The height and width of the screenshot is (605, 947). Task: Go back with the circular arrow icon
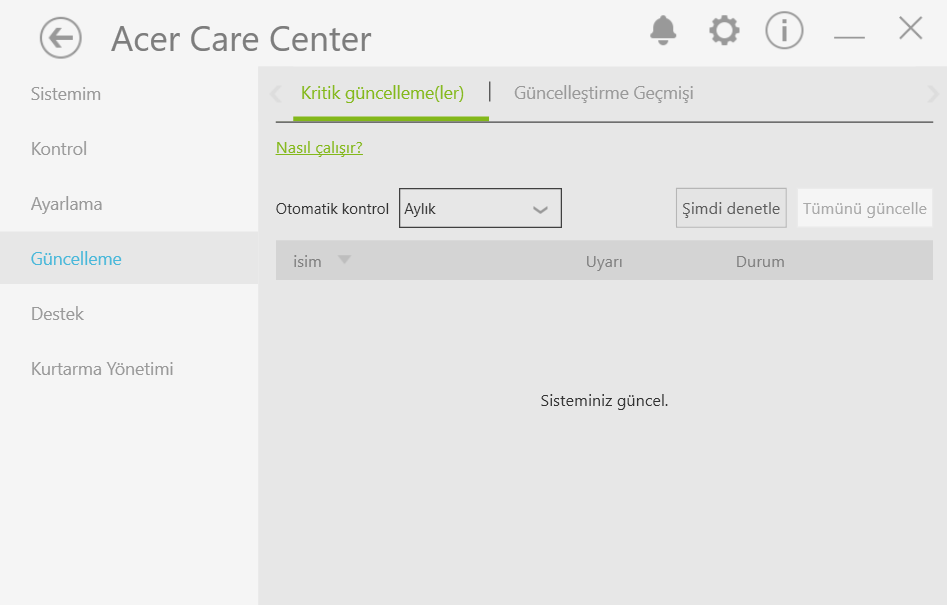click(60, 37)
